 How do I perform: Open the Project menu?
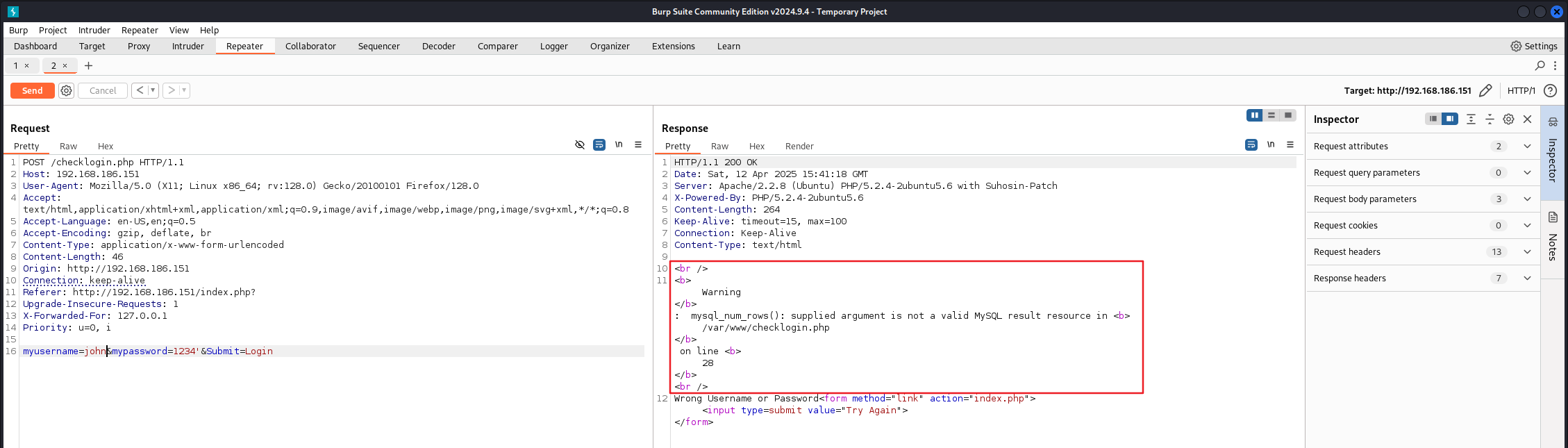(53, 30)
